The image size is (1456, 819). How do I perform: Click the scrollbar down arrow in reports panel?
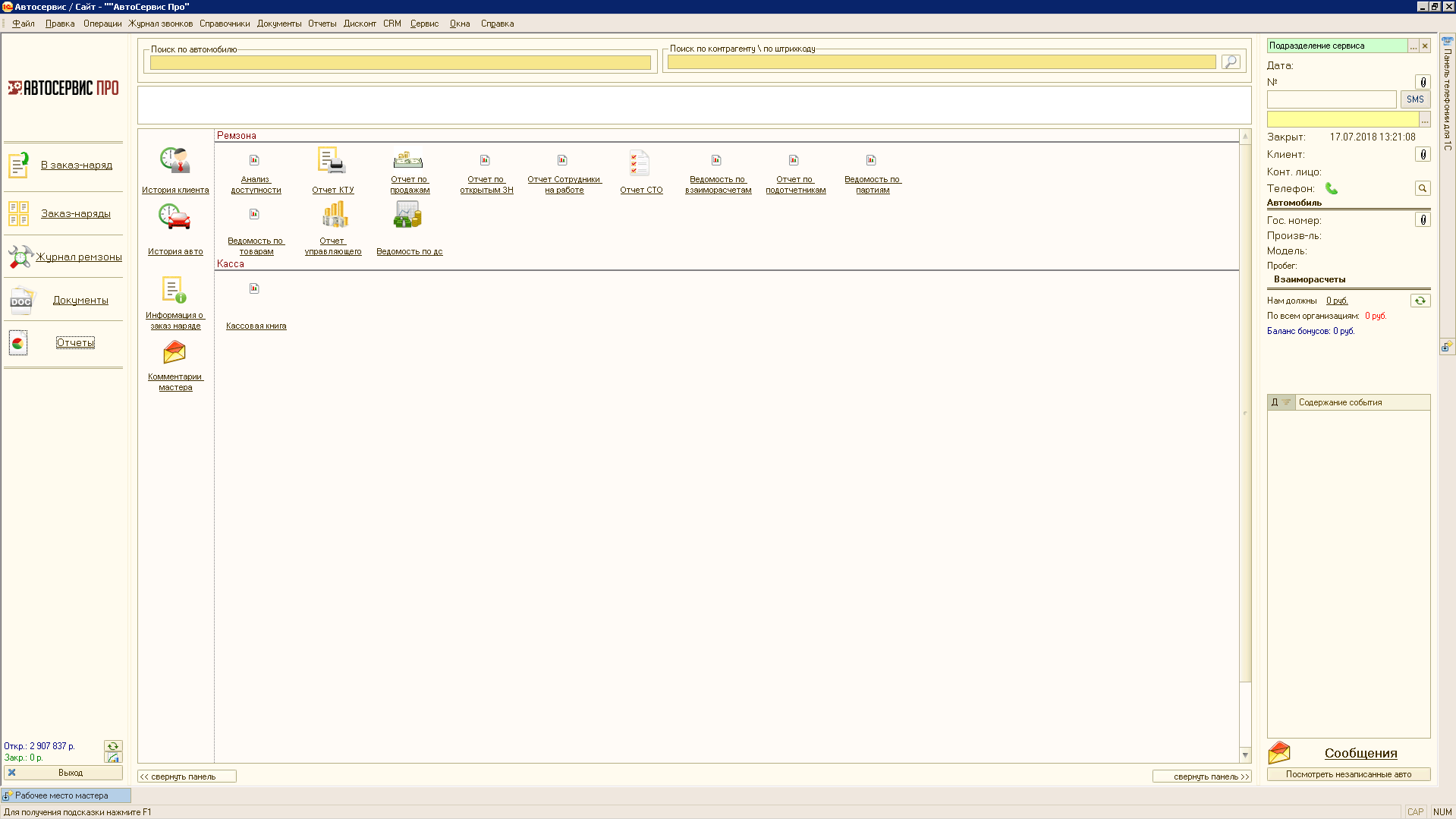(1245, 754)
